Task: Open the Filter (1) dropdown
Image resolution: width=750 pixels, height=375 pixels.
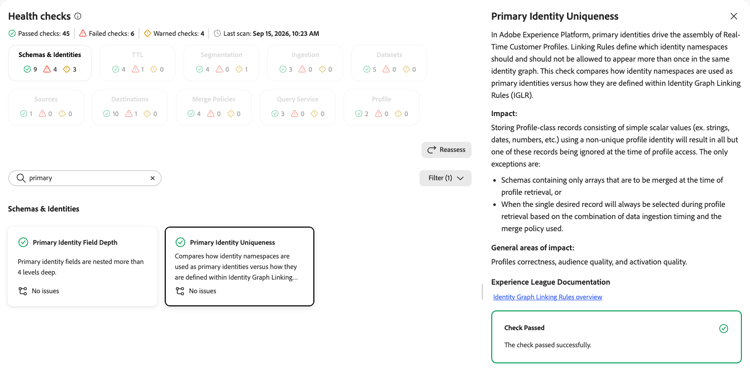Action: click(445, 178)
